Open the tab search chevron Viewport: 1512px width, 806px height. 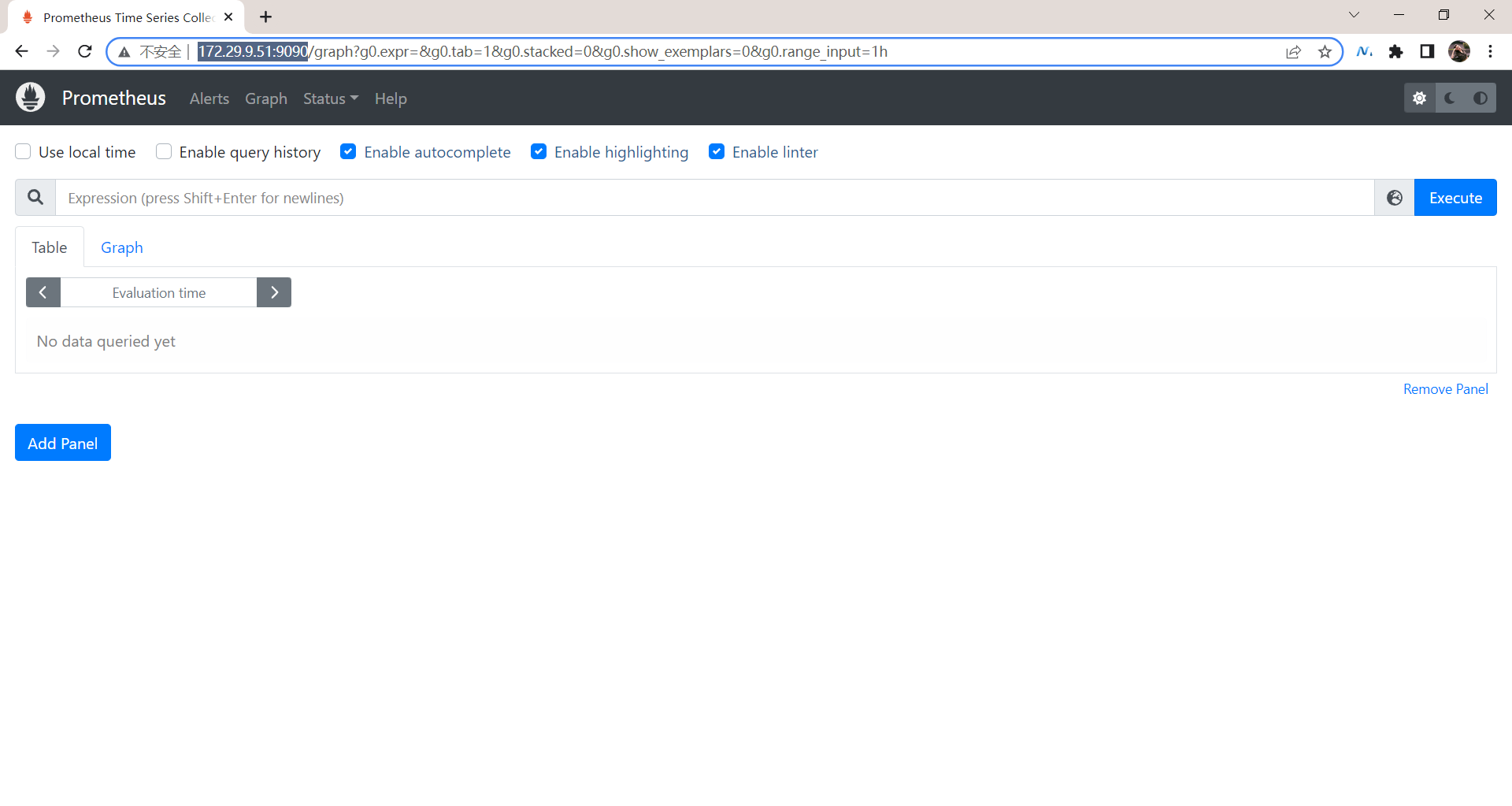click(1354, 15)
